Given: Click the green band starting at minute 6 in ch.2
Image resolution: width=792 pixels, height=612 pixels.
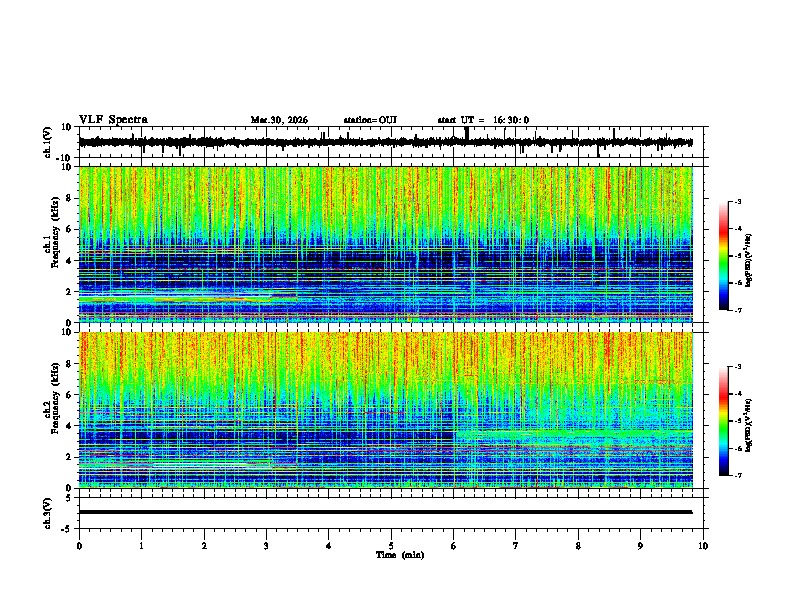Looking at the screenshot, I should (x=573, y=434).
